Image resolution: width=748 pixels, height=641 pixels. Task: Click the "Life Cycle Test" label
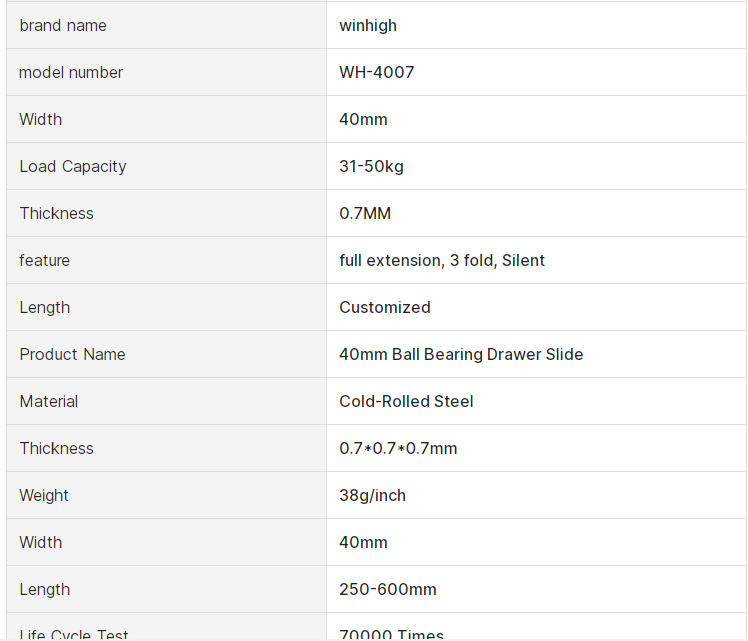(x=74, y=634)
